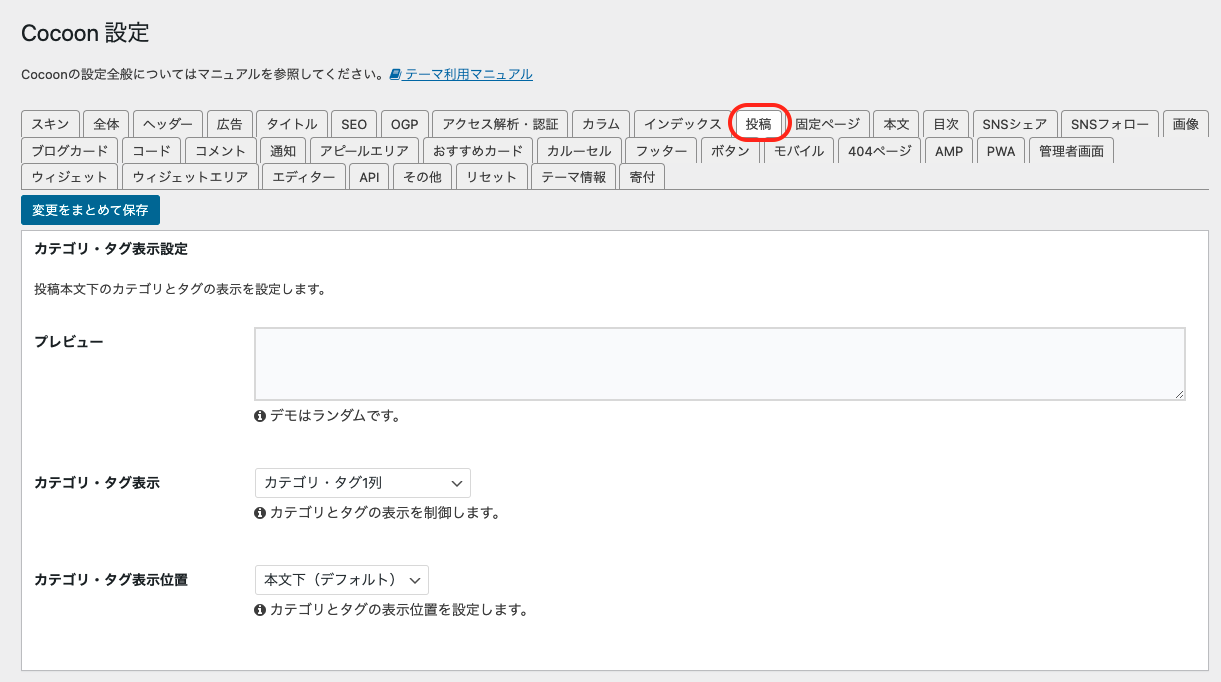This screenshot has height=682, width=1221.
Task: Open the エディター tab
Action: (304, 177)
